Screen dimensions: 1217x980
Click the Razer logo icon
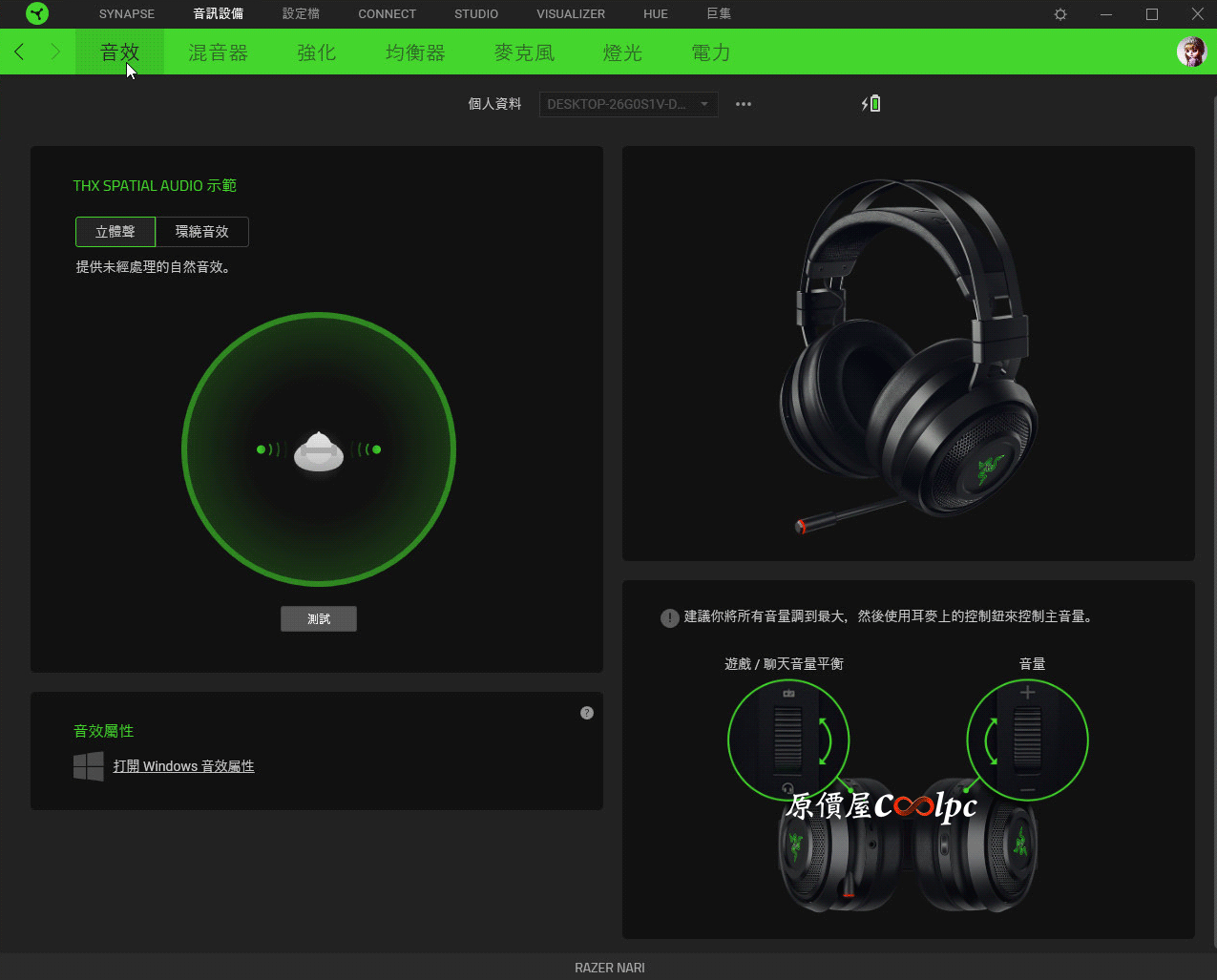[x=37, y=13]
